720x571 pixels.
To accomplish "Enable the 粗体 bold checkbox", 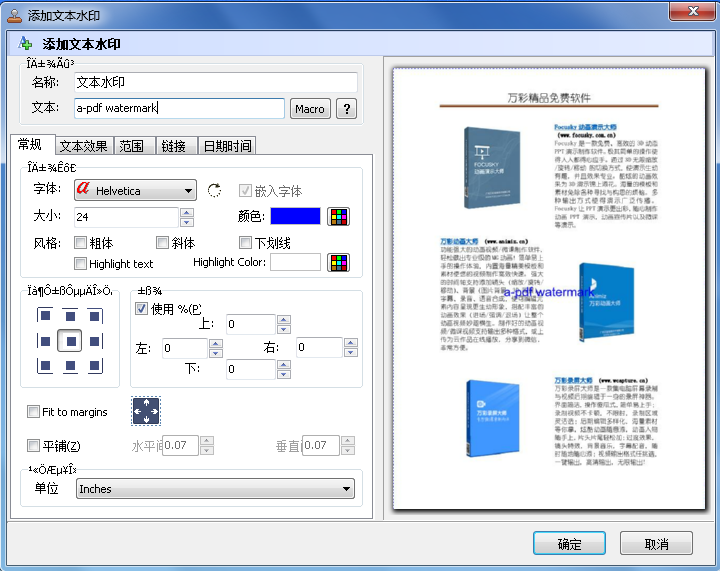I will click(x=81, y=243).
